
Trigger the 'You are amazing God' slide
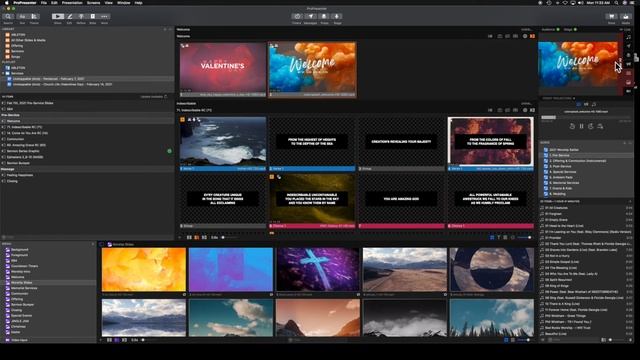401,199
